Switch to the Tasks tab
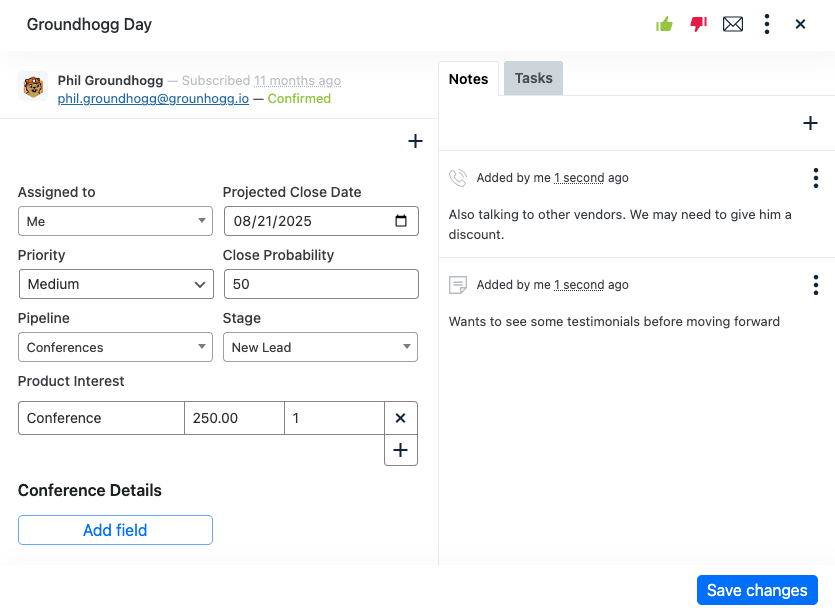835x613 pixels. (533, 78)
